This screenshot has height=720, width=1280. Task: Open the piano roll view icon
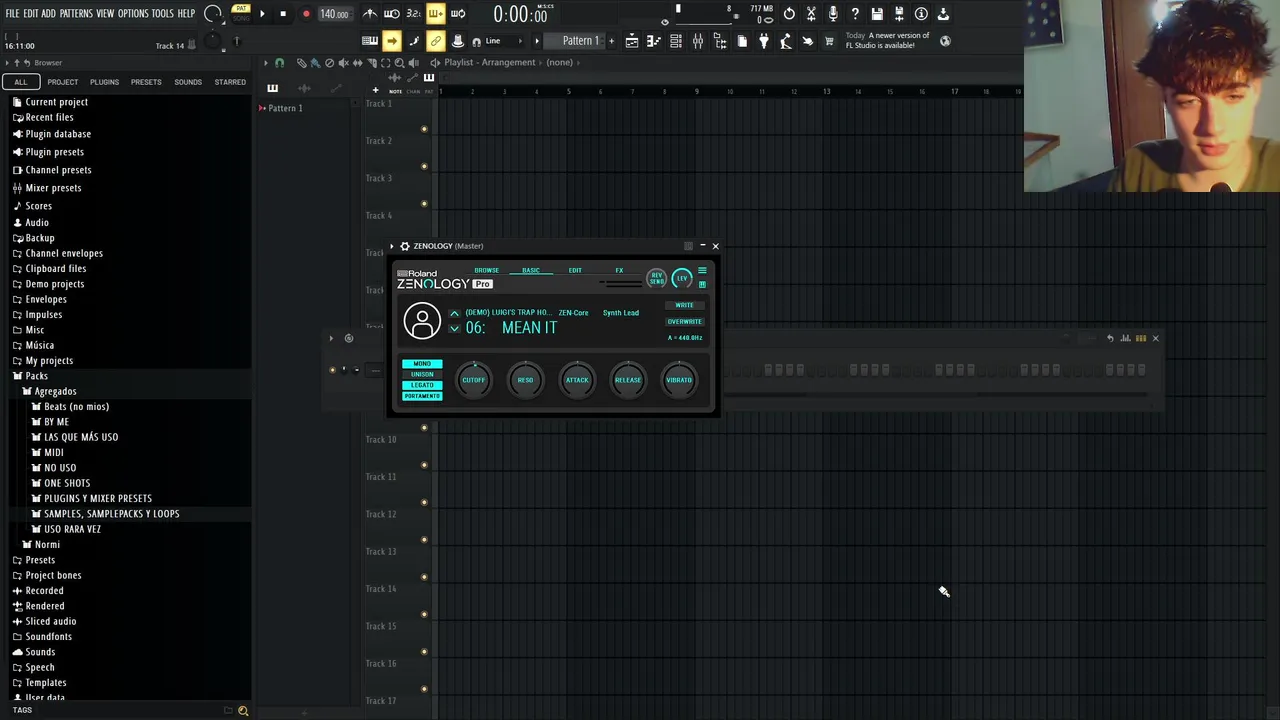654,41
